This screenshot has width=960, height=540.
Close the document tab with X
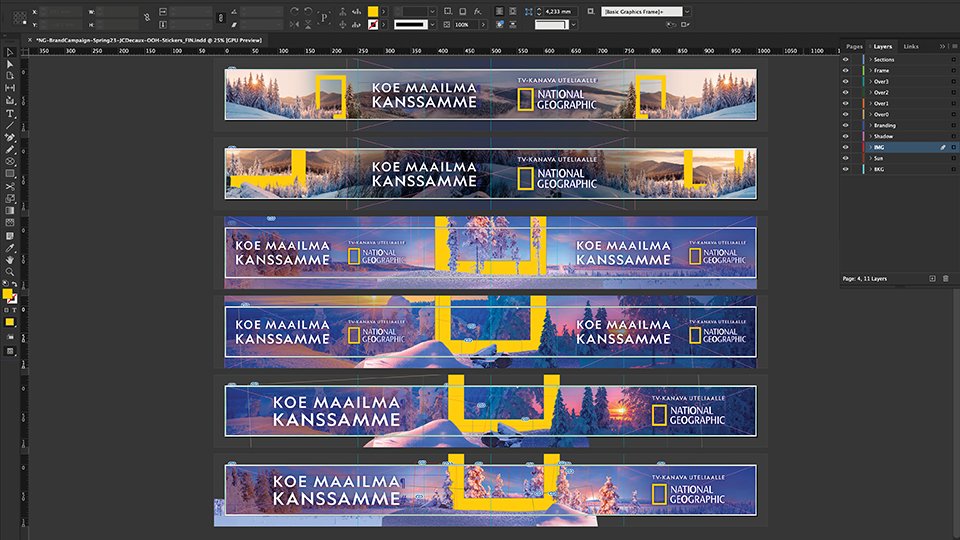pyautogui.click(x=29, y=40)
